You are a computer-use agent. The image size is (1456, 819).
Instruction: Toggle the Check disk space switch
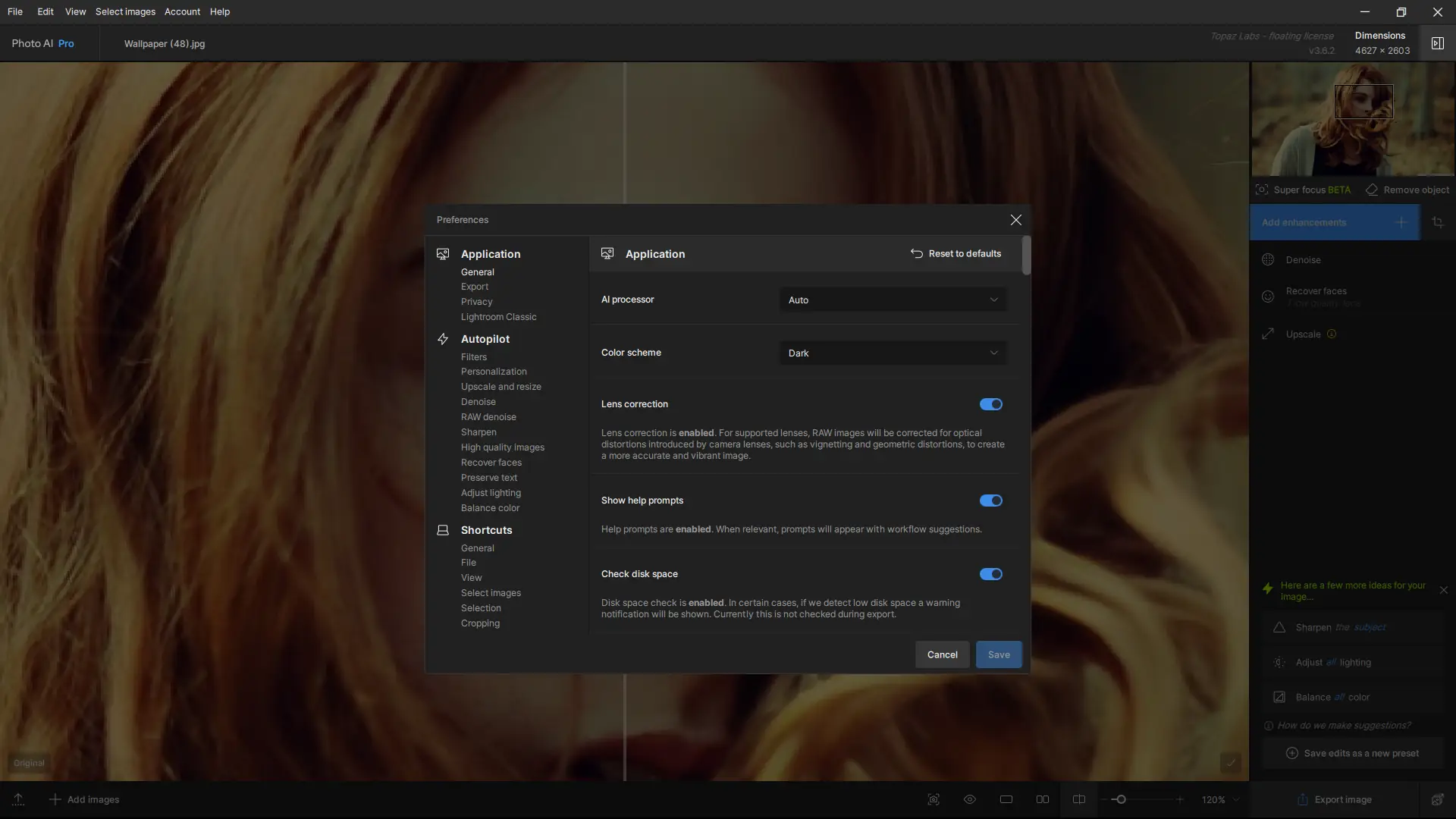point(990,574)
